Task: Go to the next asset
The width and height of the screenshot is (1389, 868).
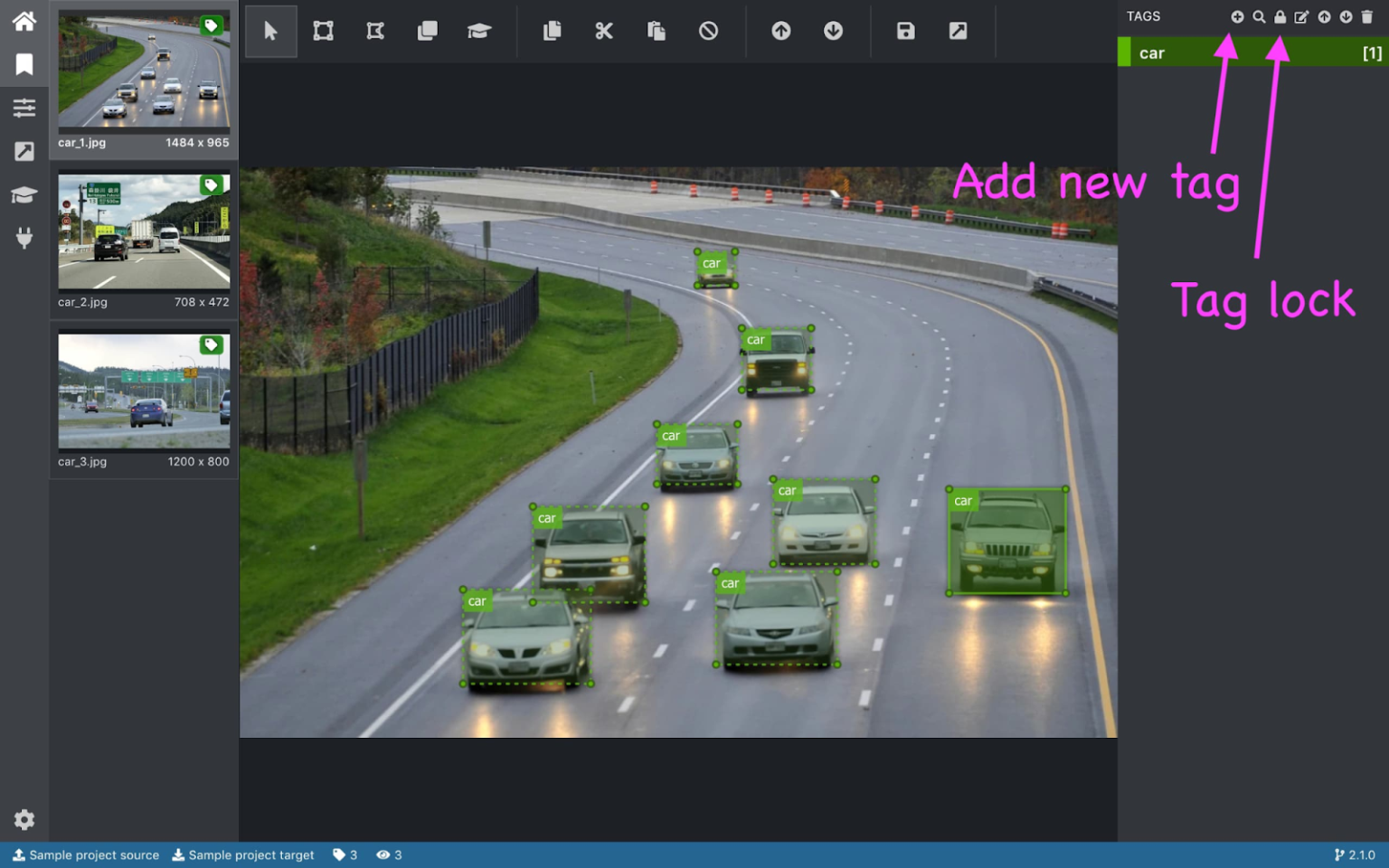Action: tap(833, 31)
